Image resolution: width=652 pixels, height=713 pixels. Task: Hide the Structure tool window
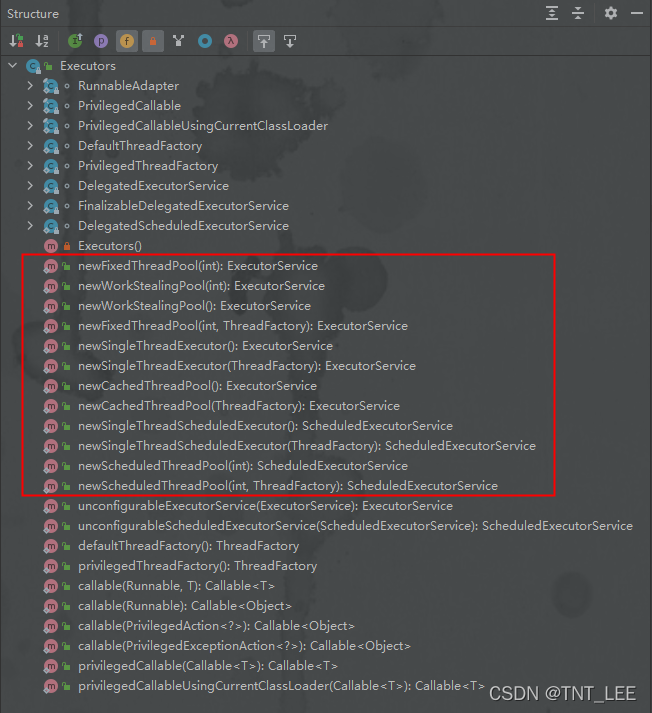(637, 13)
